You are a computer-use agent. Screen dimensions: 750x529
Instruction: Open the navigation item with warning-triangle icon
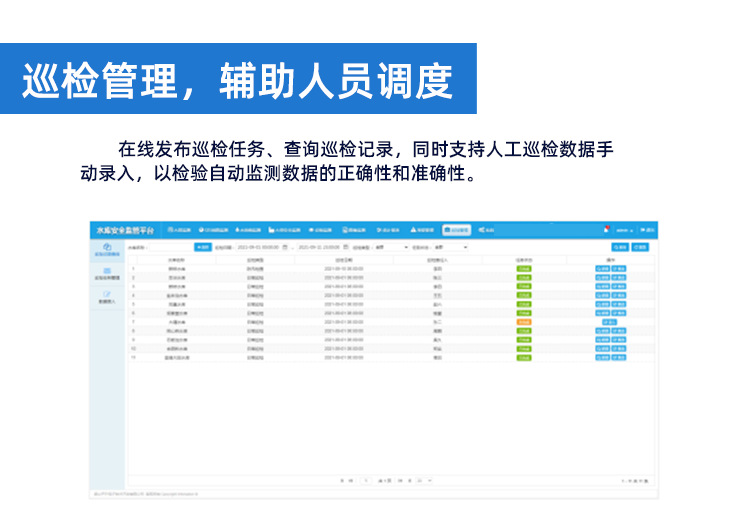pos(422,230)
